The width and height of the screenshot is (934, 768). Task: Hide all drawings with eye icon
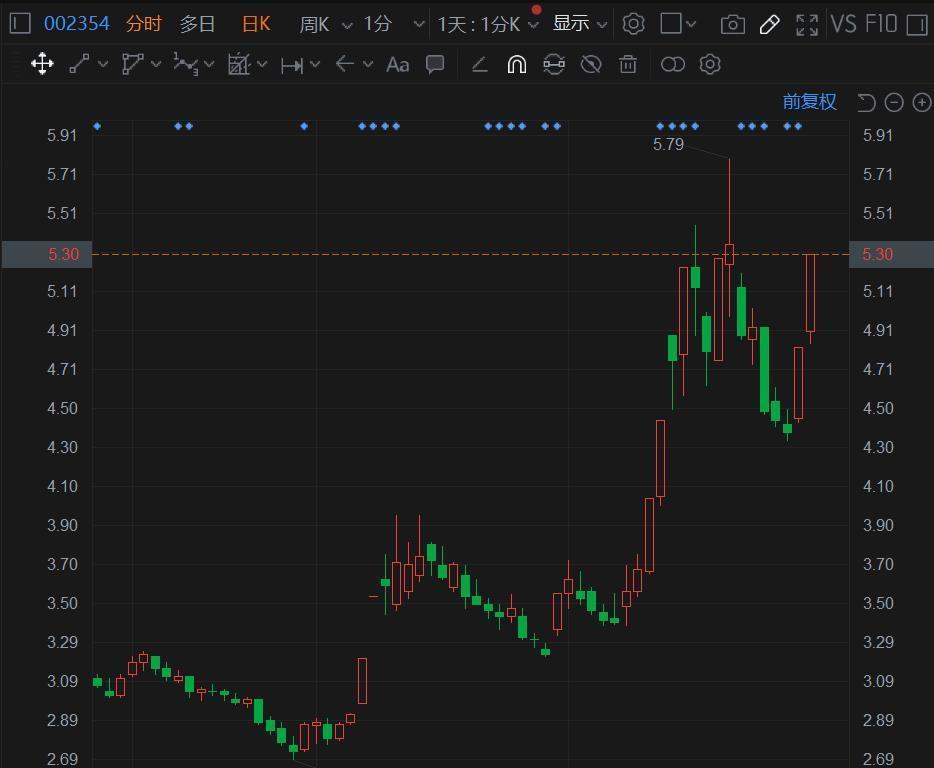click(x=591, y=64)
